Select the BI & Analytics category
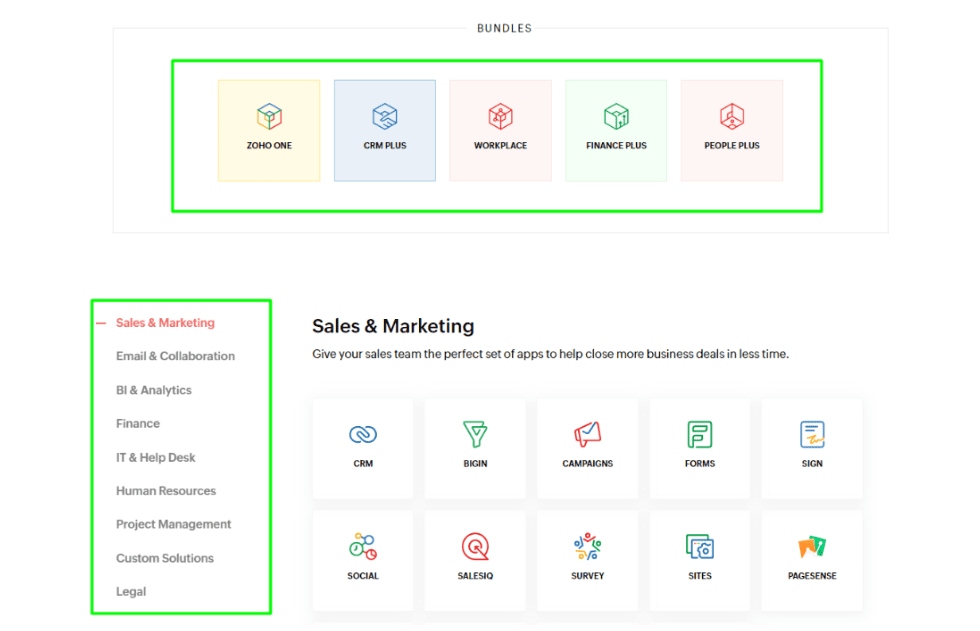This screenshot has height=631, width=980. point(154,390)
